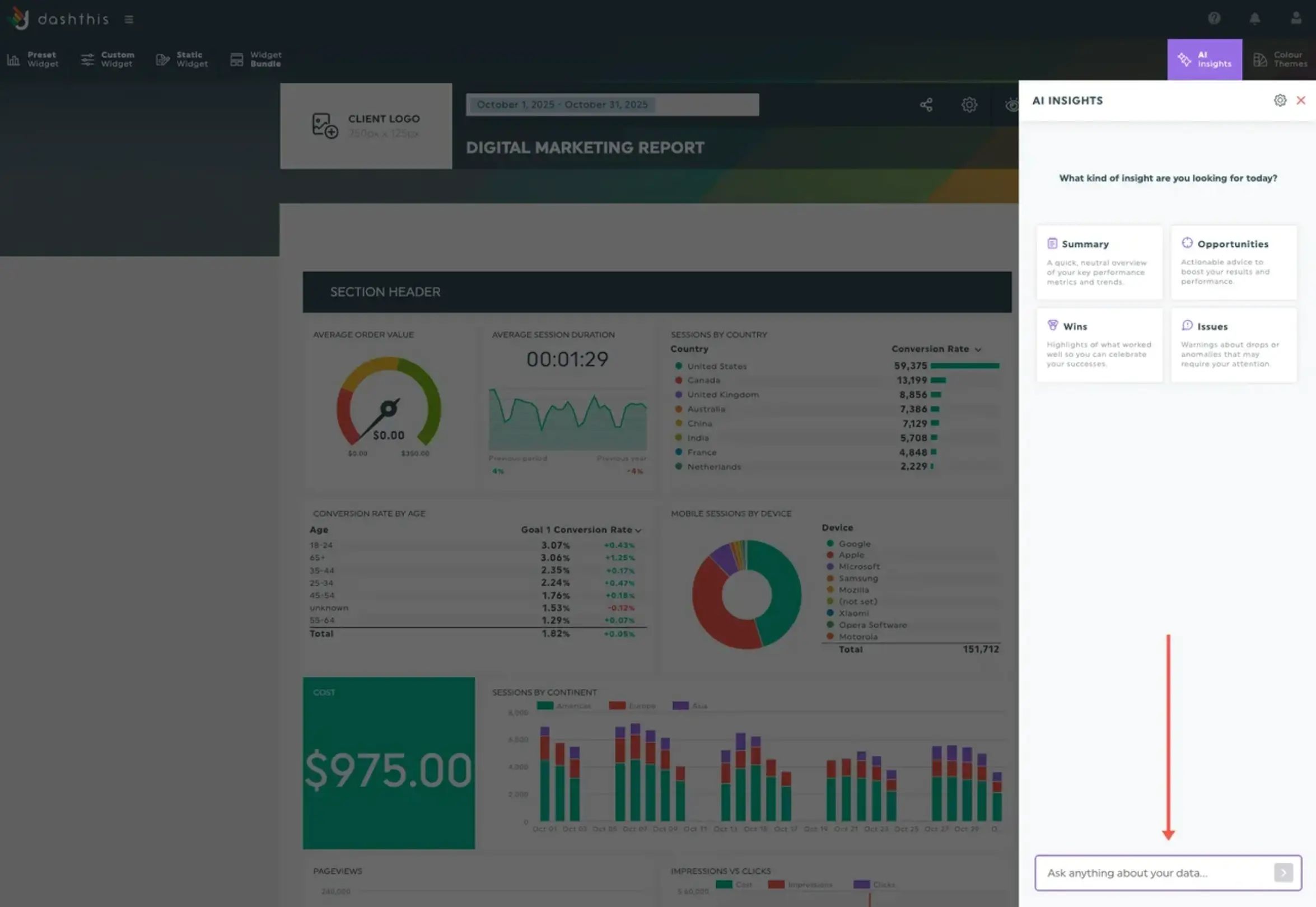Open the help icon in the top bar

[x=1214, y=18]
